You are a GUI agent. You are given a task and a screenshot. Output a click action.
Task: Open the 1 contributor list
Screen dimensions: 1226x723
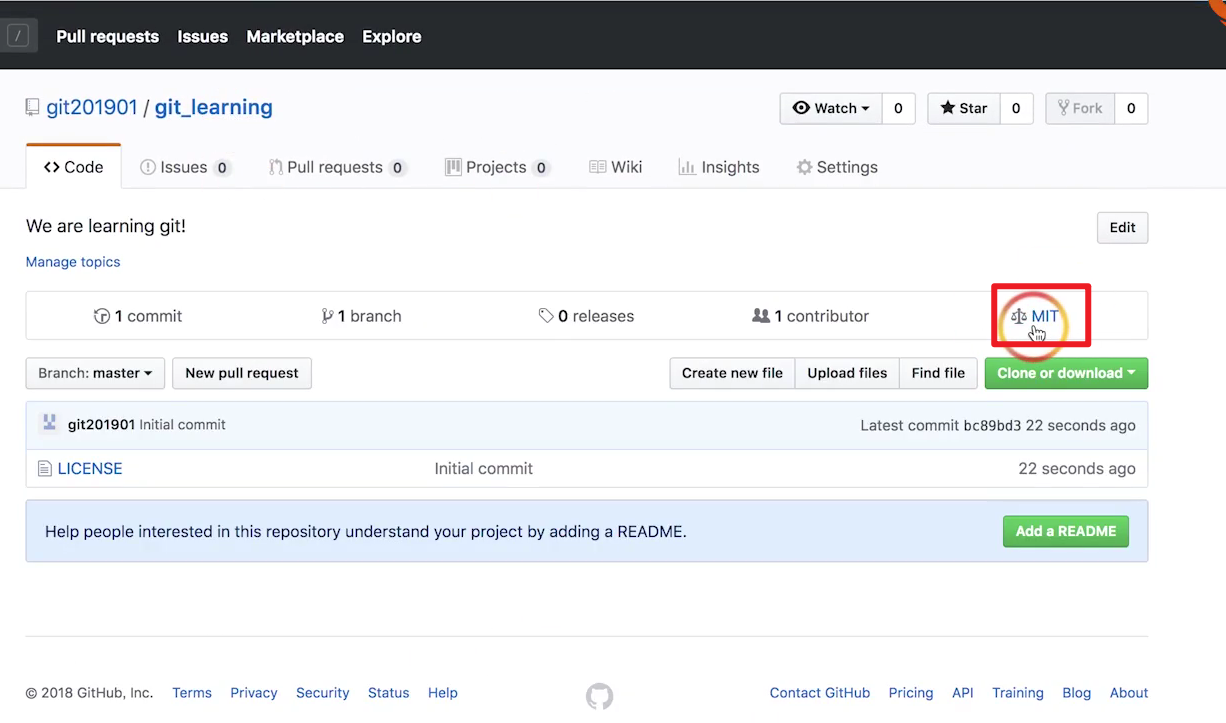click(x=811, y=316)
